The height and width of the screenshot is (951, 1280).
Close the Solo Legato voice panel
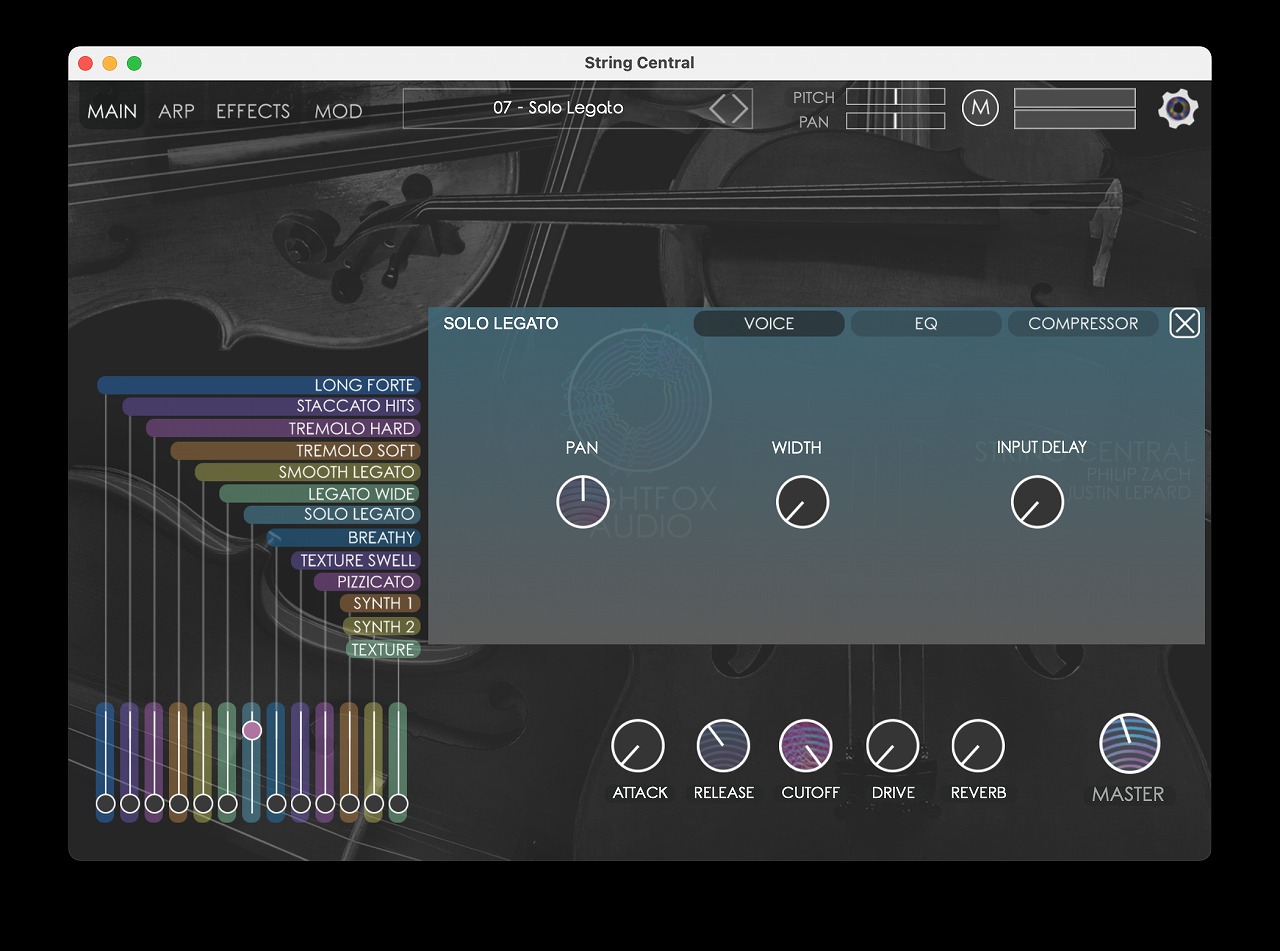(1184, 323)
